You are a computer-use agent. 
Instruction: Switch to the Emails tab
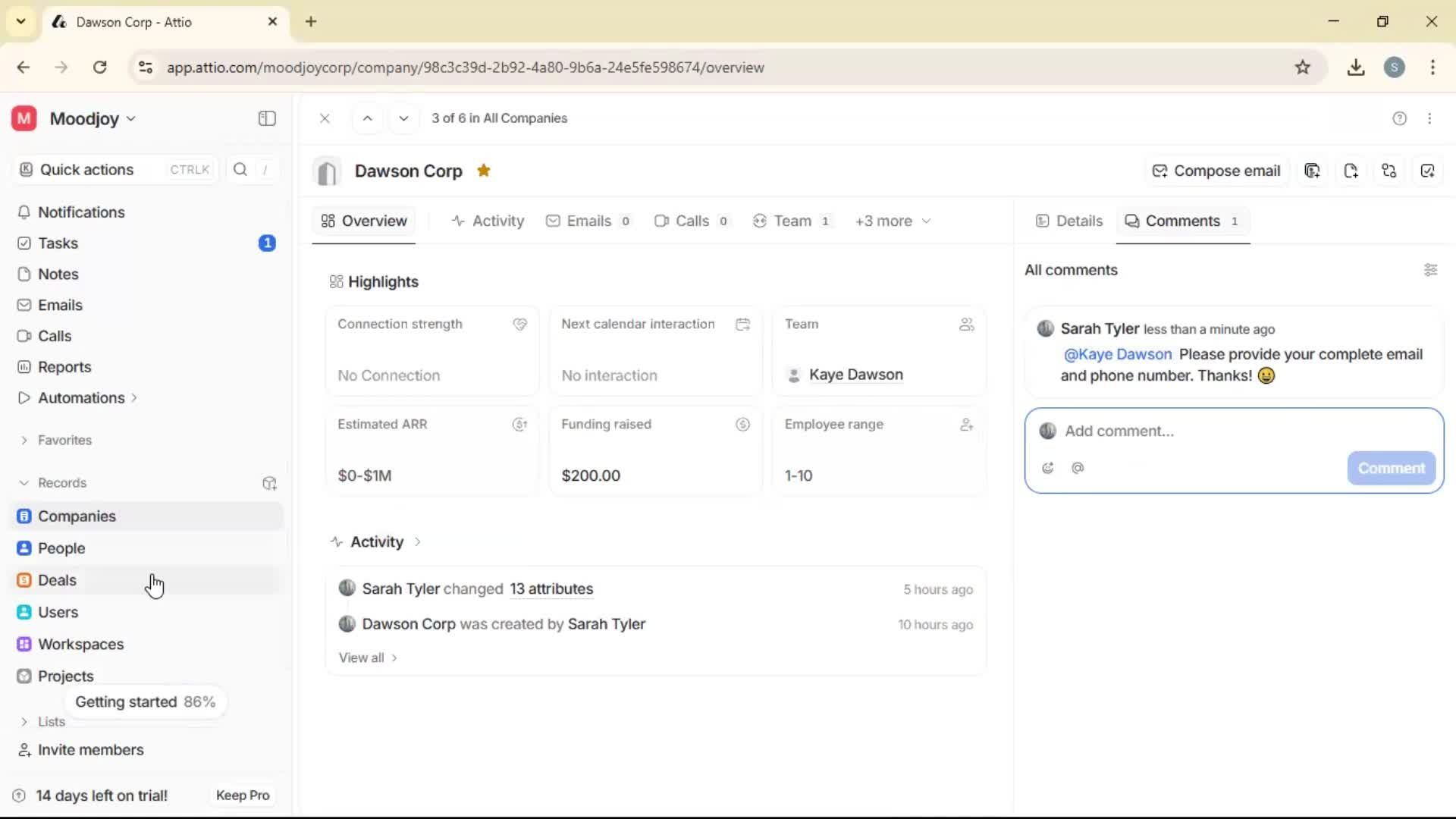tap(589, 221)
